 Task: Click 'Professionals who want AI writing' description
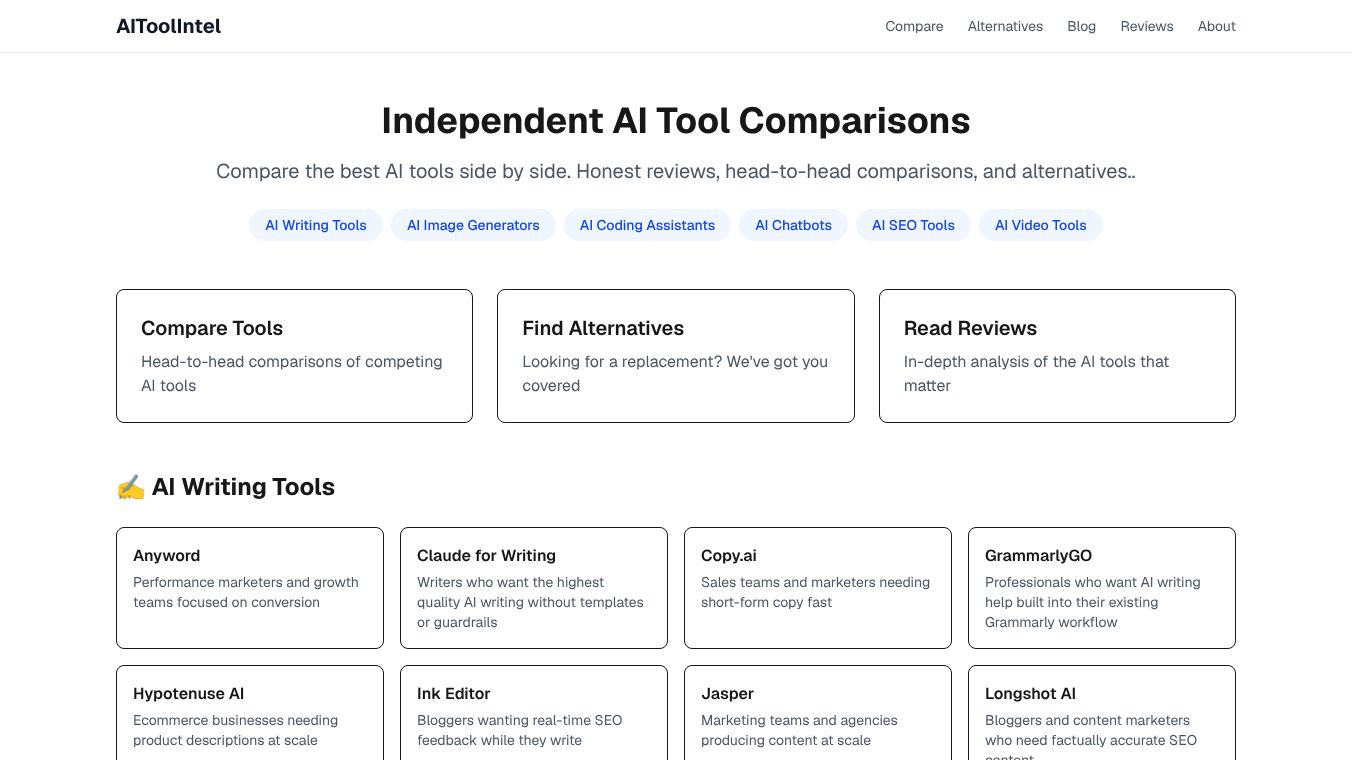[1092, 602]
